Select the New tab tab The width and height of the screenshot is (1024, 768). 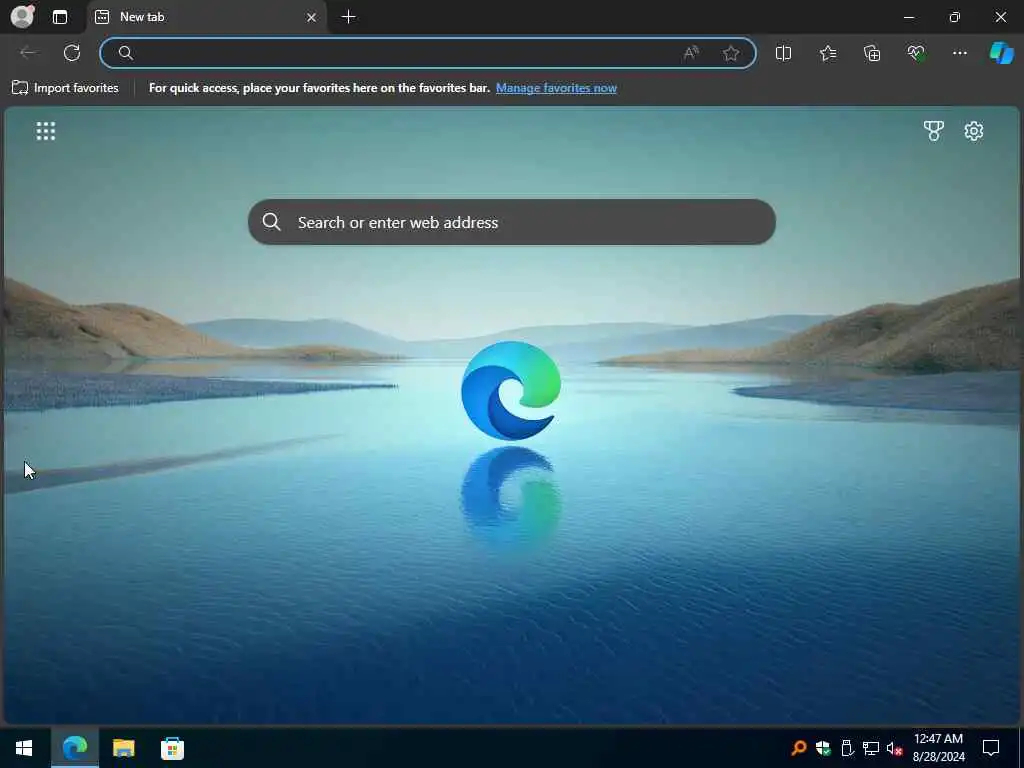click(207, 17)
